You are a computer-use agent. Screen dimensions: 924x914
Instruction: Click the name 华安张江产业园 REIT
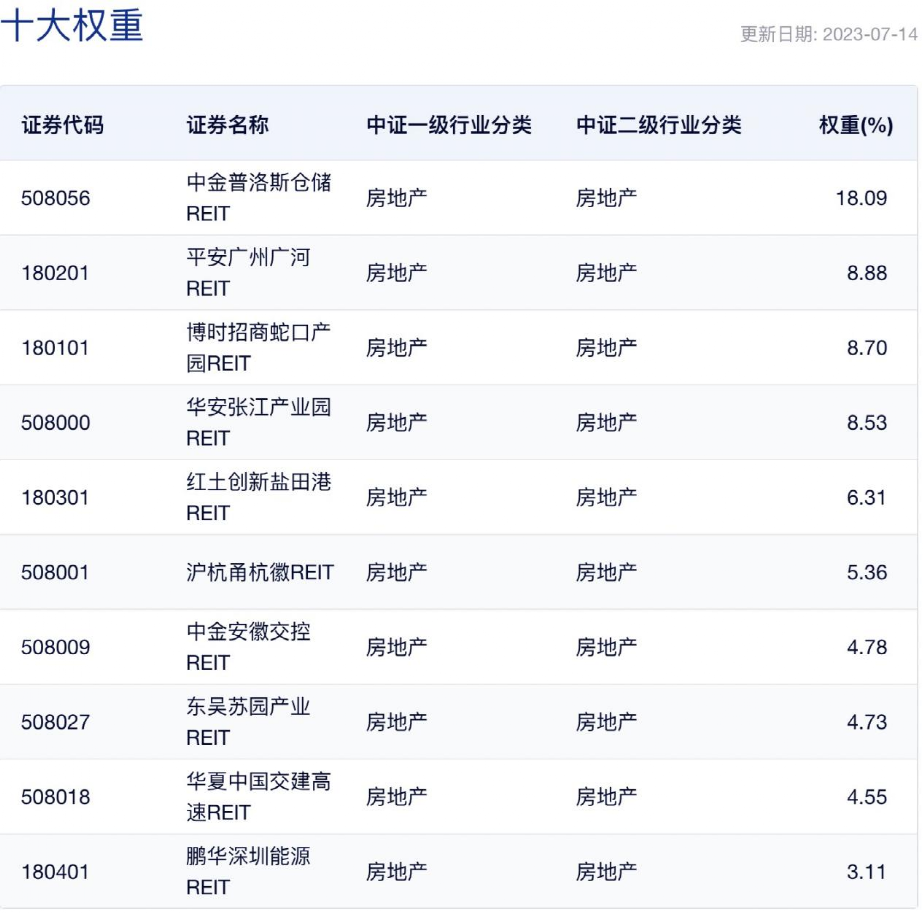point(259,423)
